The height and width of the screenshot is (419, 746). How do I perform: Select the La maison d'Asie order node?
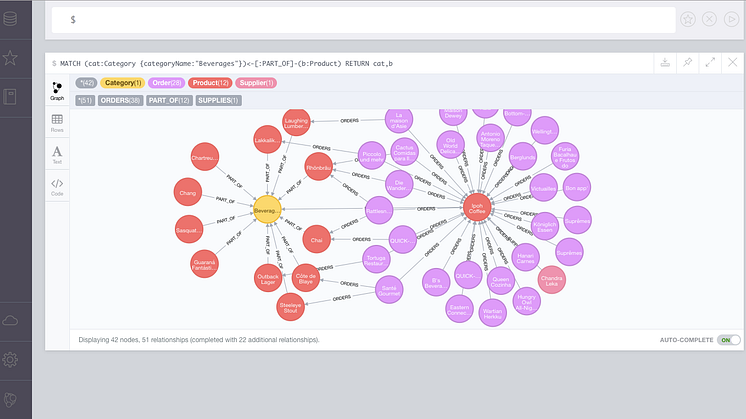tap(399, 121)
